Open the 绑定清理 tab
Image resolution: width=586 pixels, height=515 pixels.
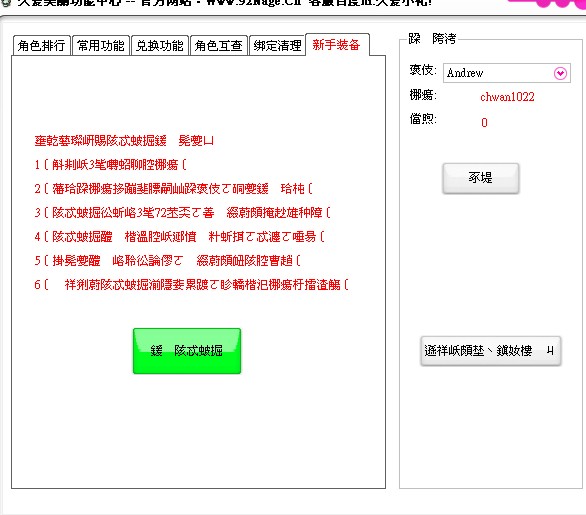click(x=277, y=46)
